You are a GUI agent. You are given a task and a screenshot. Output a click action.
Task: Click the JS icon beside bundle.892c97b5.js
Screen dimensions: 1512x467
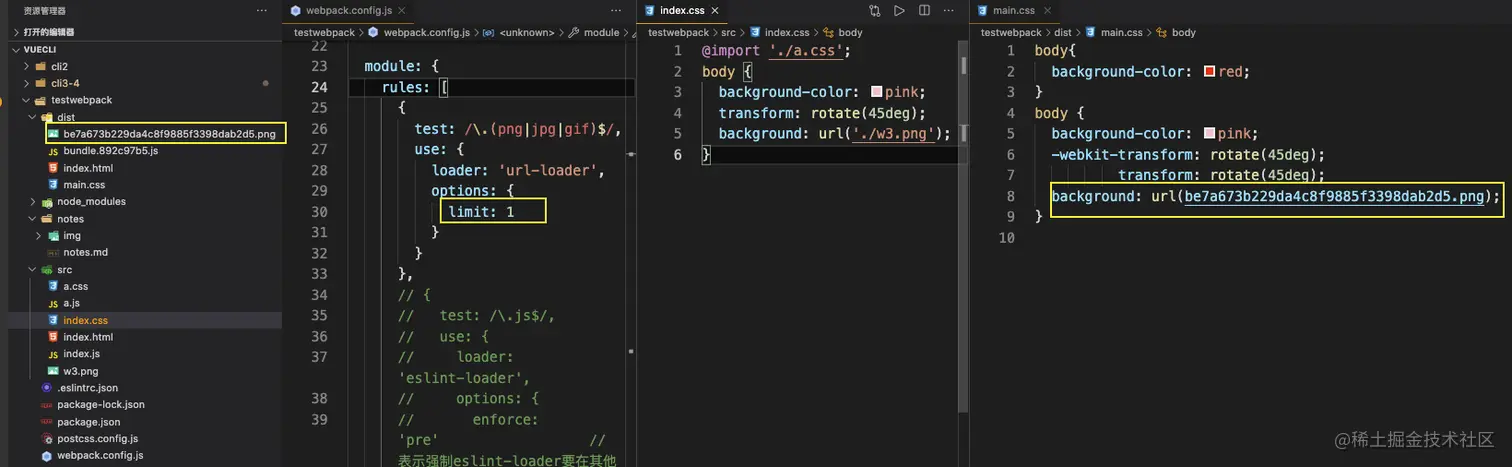point(53,151)
